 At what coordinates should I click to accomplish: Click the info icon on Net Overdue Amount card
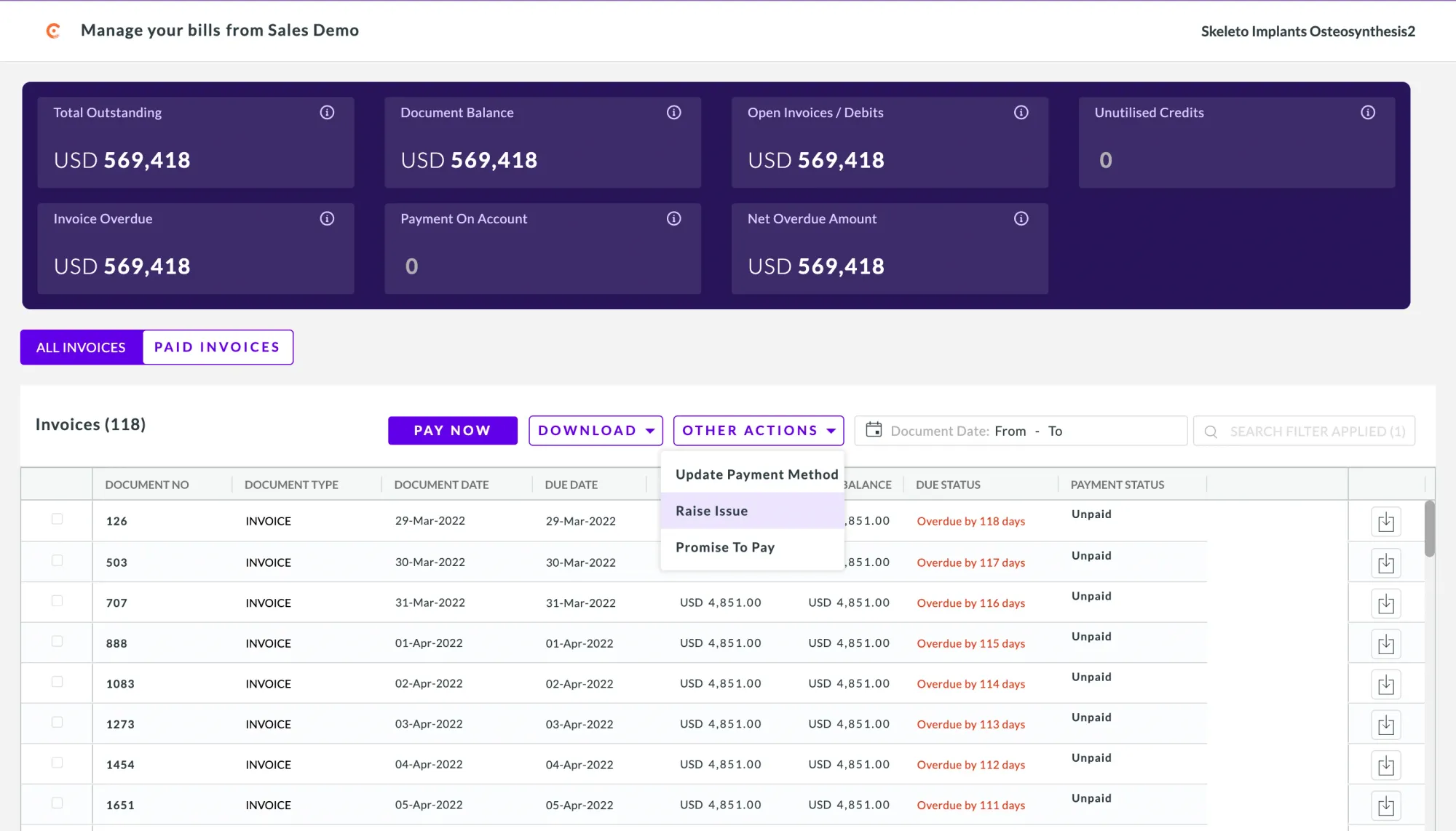coord(1021,218)
